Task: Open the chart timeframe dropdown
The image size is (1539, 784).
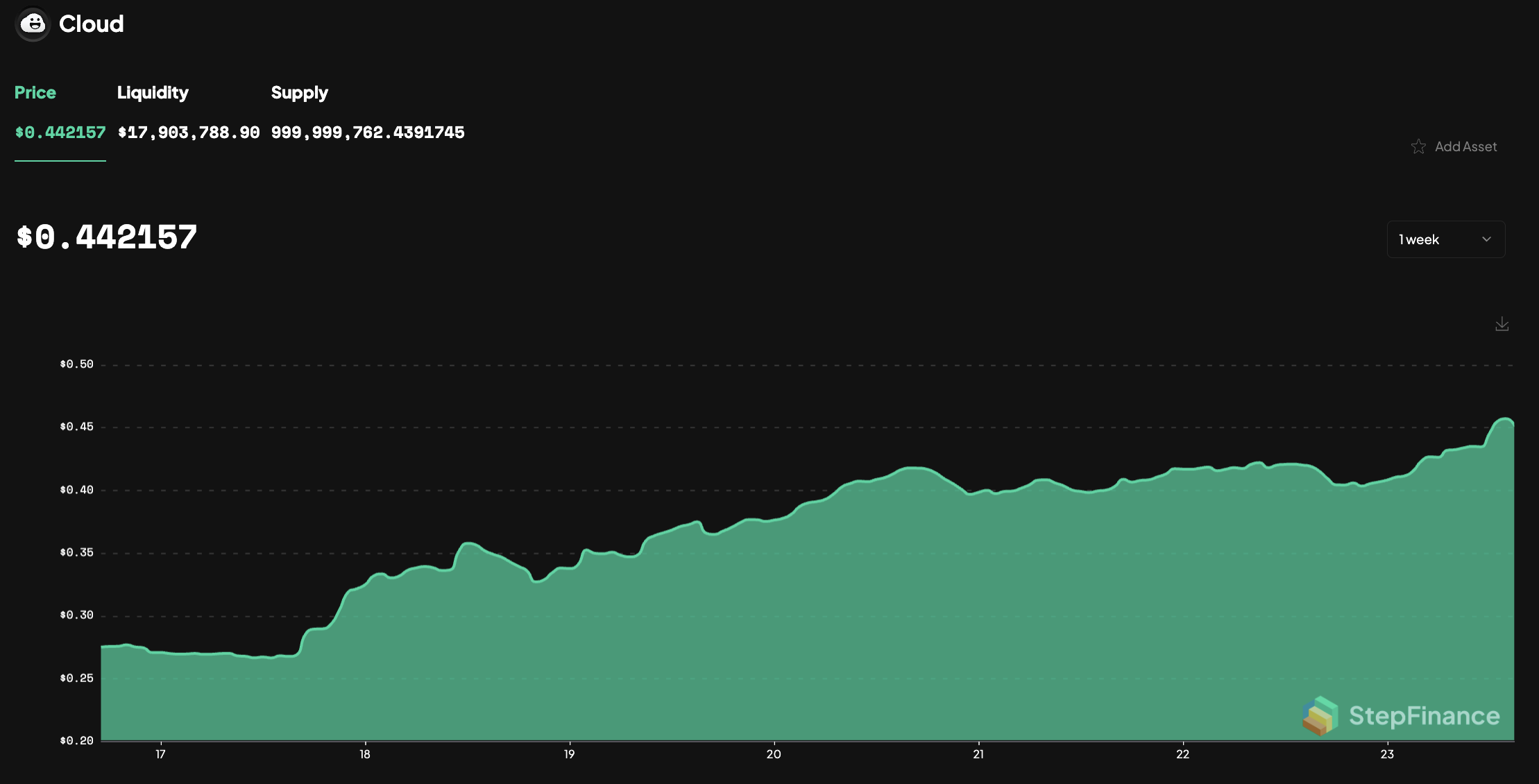Action: pos(1445,239)
